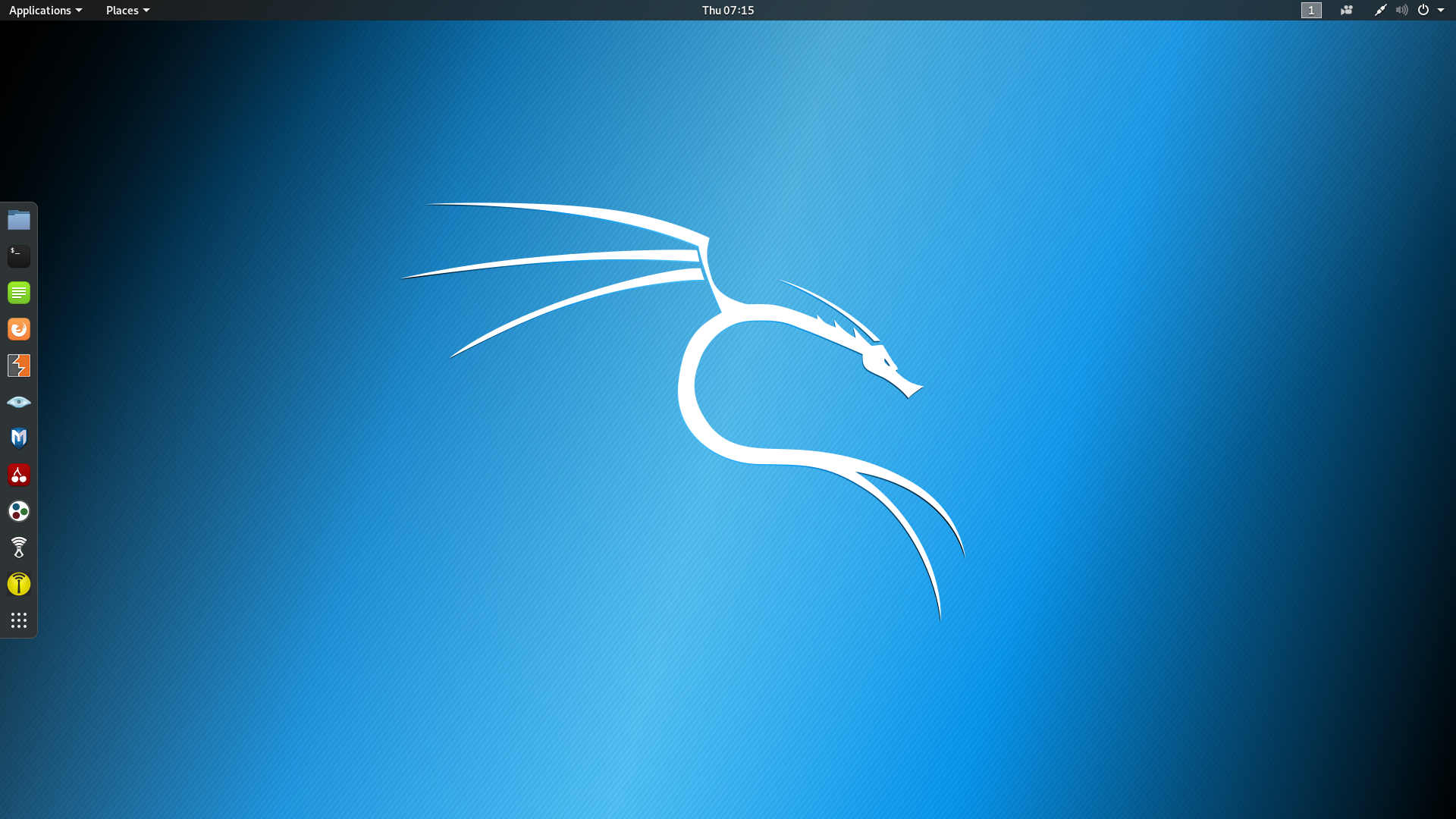
Task: Open Burp Suite security tool
Action: (x=18, y=365)
